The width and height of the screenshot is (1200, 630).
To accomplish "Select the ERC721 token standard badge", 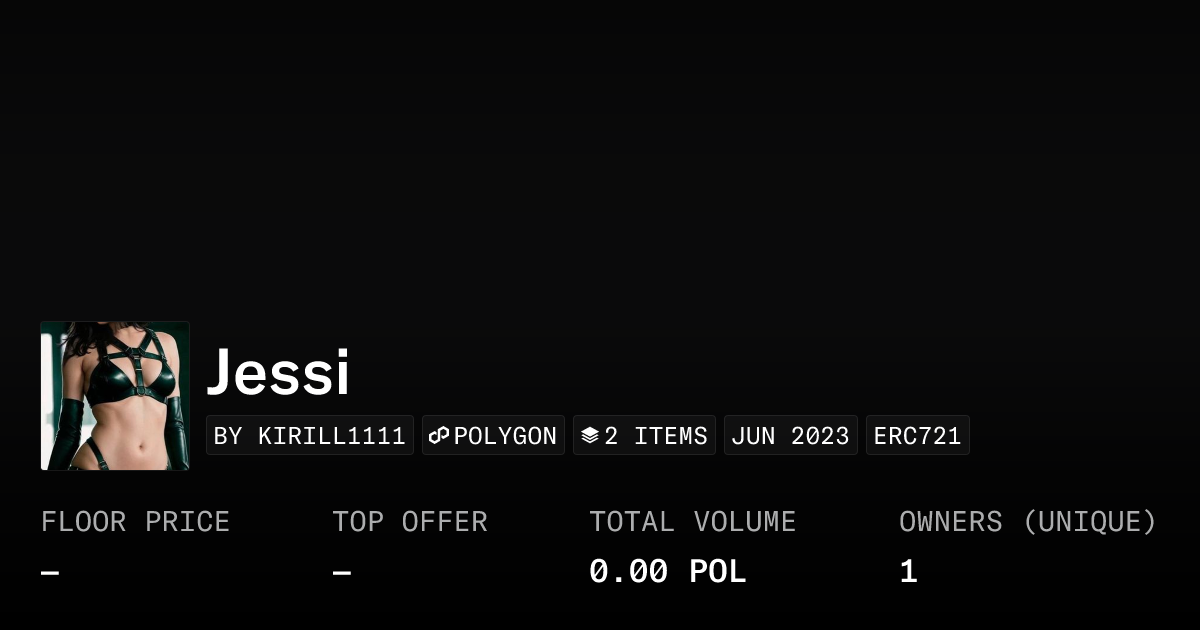I will click(x=917, y=435).
